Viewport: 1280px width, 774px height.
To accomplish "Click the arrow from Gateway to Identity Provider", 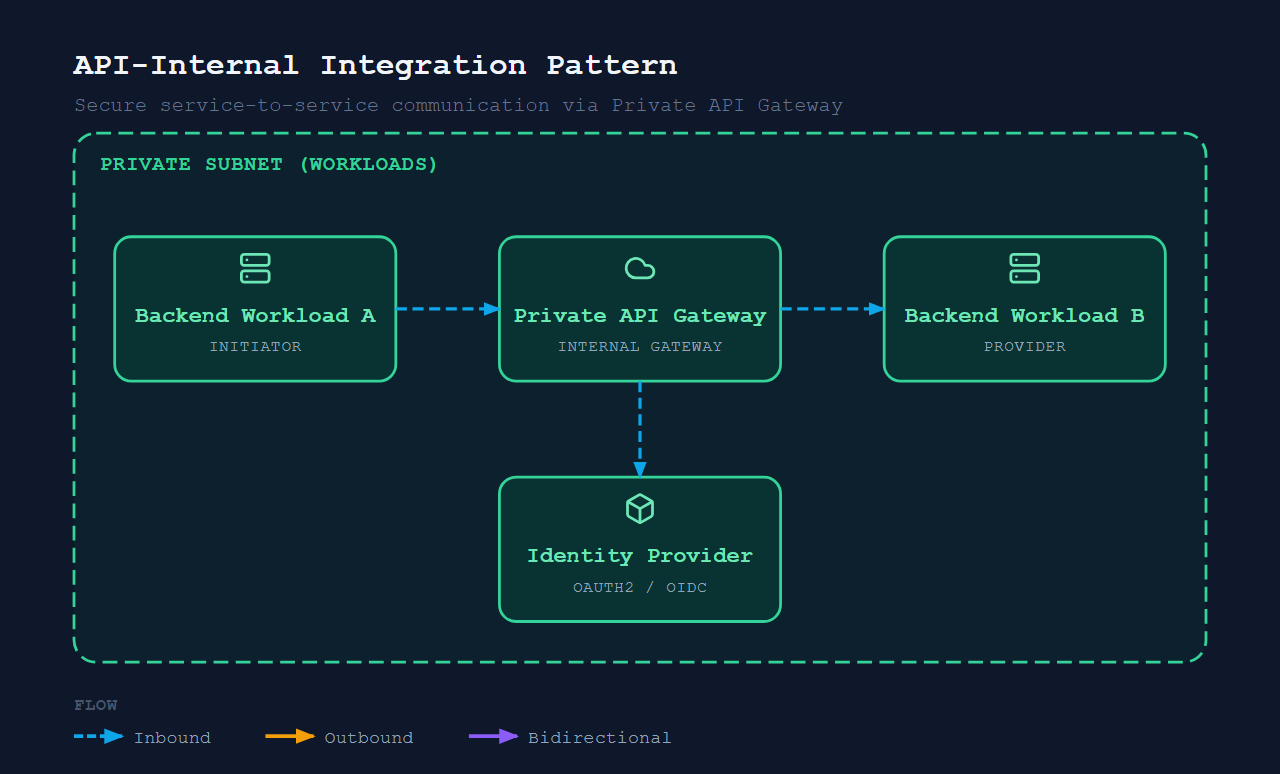I will (640, 430).
